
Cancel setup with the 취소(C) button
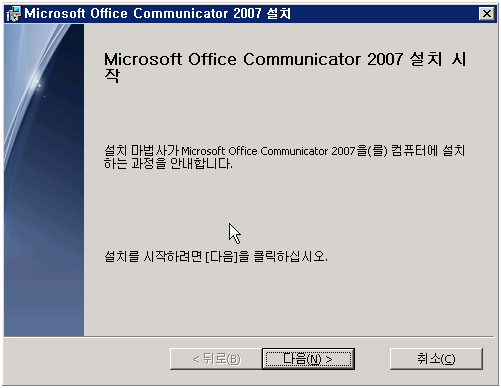pos(436,359)
